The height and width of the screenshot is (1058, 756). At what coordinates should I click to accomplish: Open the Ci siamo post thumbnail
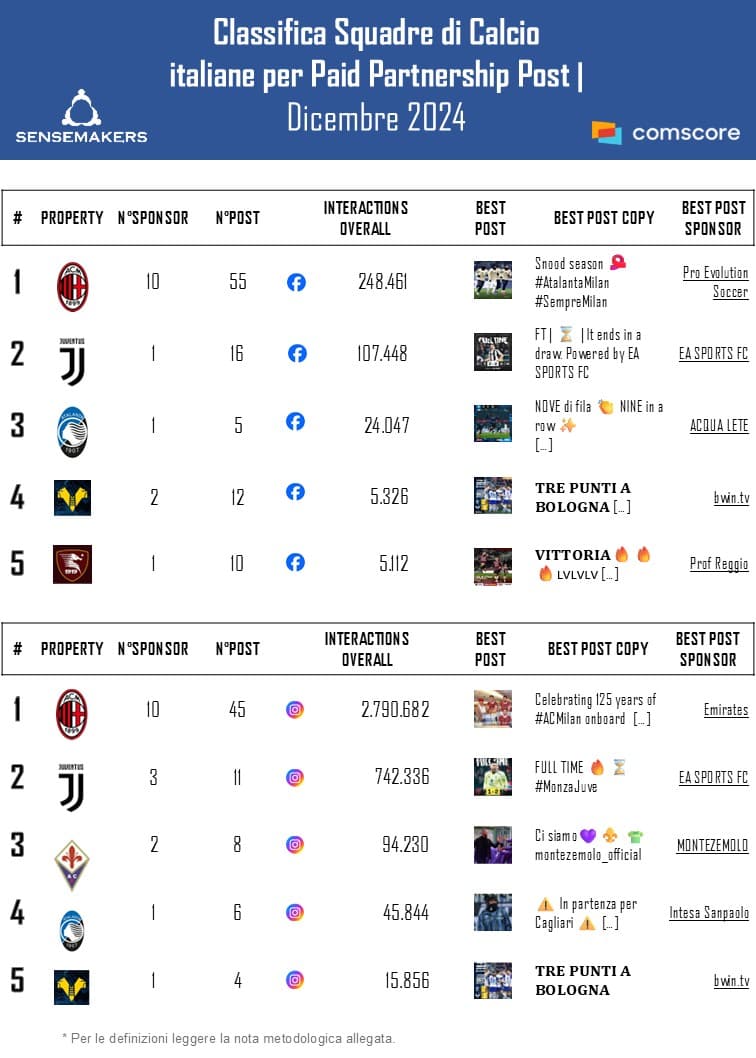point(493,845)
